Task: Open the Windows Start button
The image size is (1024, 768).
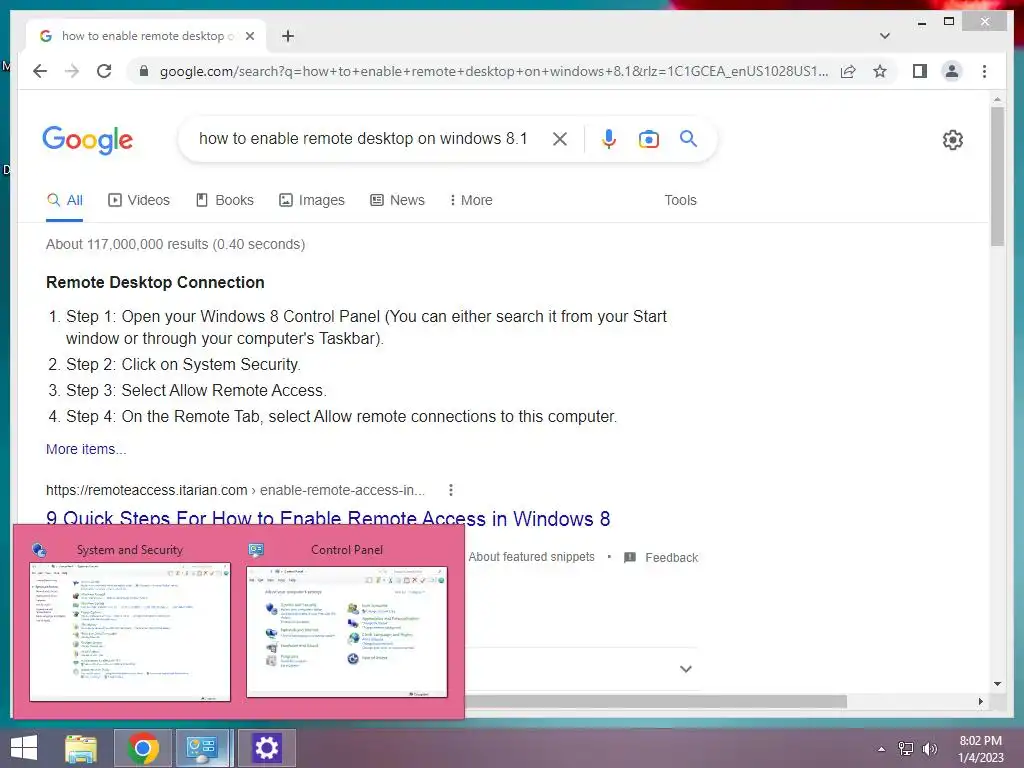Action: (24, 748)
